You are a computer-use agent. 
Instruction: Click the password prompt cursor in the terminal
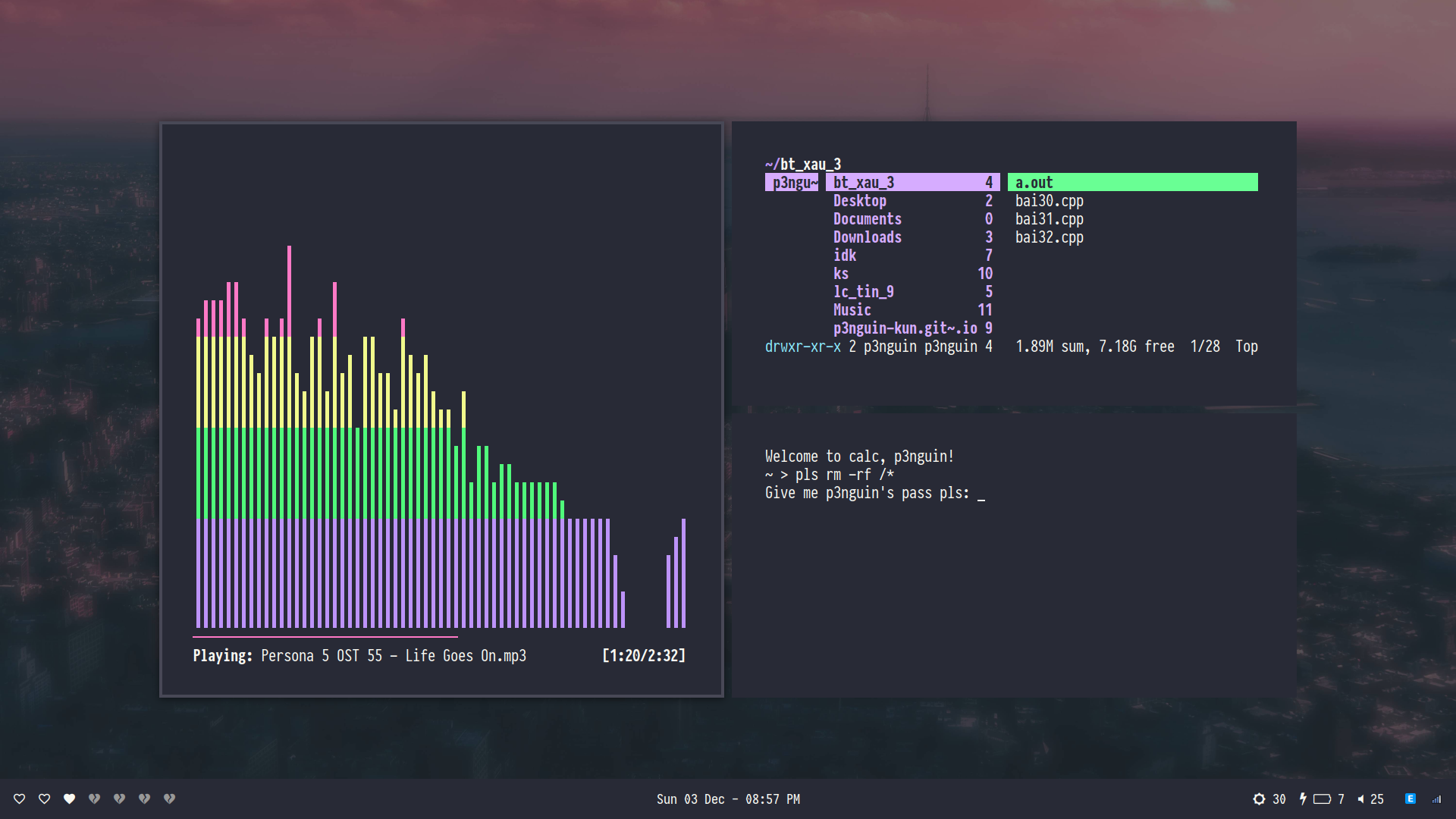pyautogui.click(x=981, y=499)
